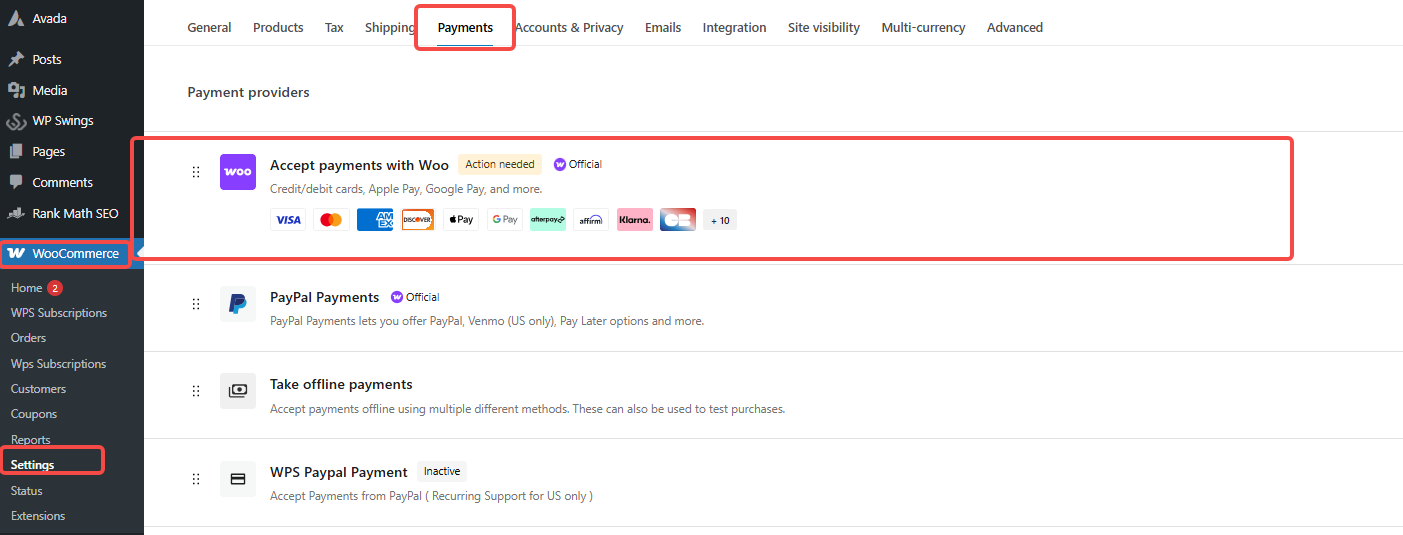The image size is (1403, 535).
Task: Click the CB card logo
Action: click(678, 220)
